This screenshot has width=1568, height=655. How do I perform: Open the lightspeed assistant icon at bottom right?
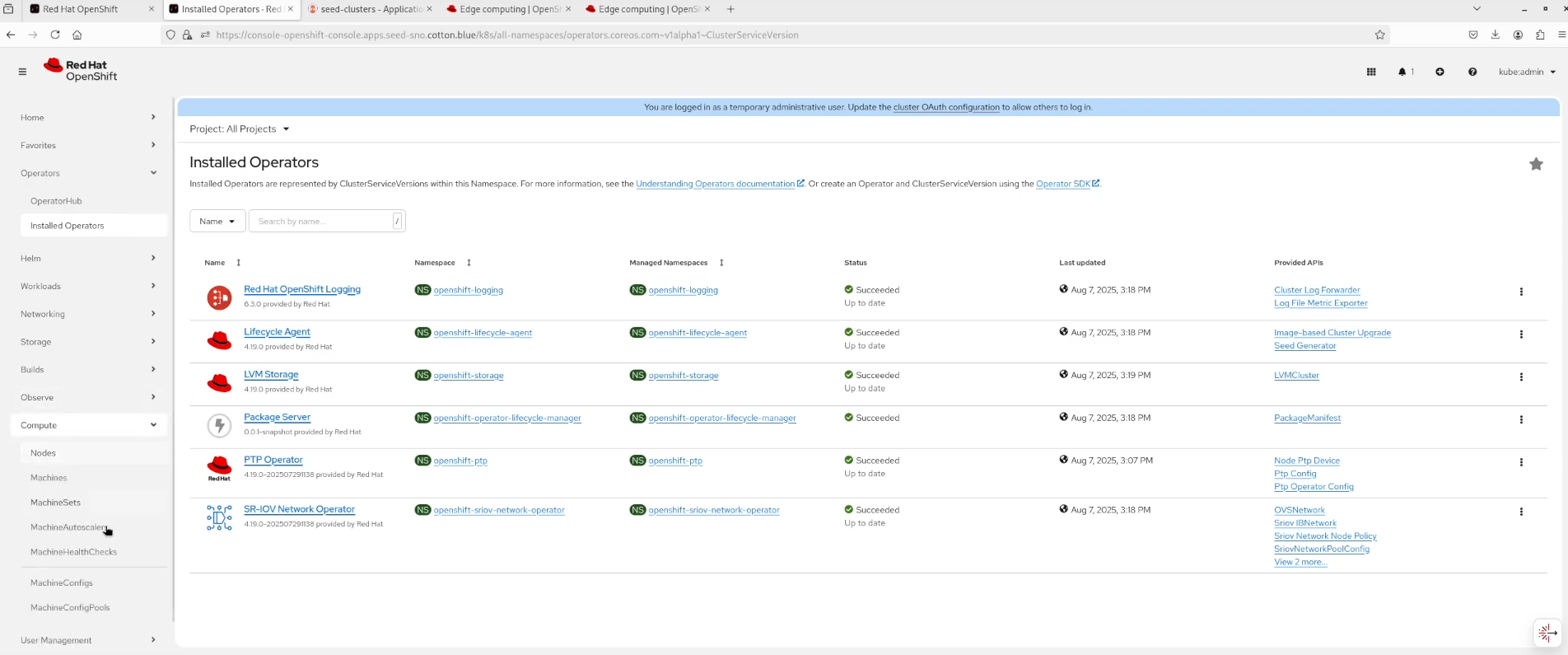1547,633
